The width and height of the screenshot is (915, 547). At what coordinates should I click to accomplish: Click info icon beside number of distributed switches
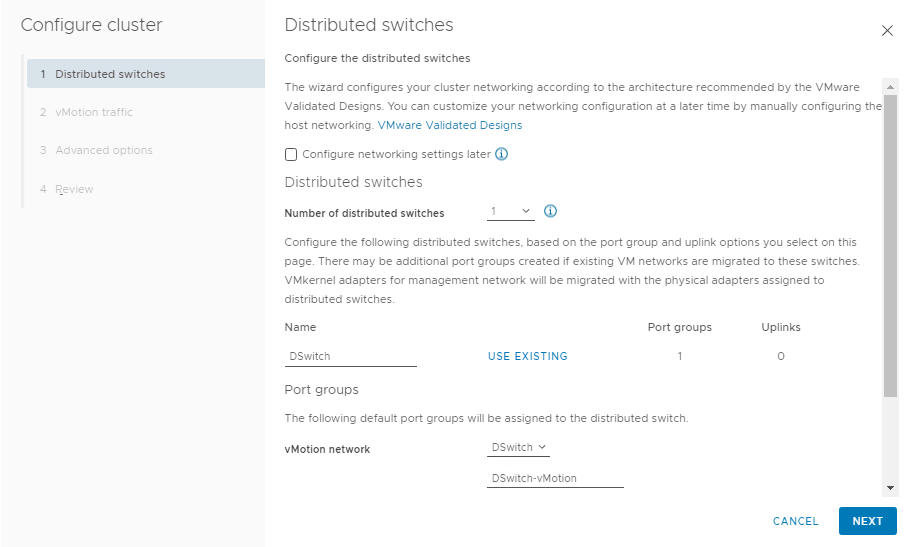pyautogui.click(x=550, y=211)
